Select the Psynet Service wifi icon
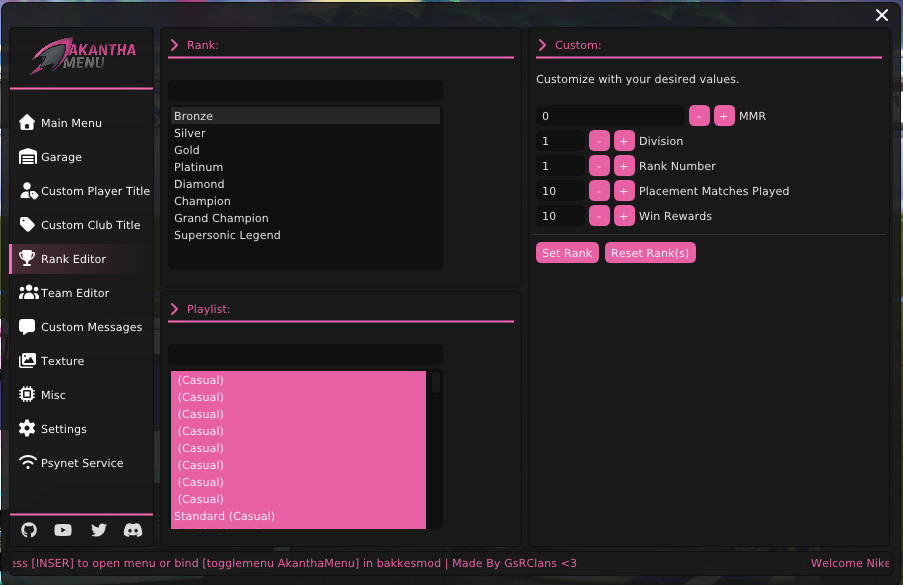Screen dimensions: 903x585 27,462
